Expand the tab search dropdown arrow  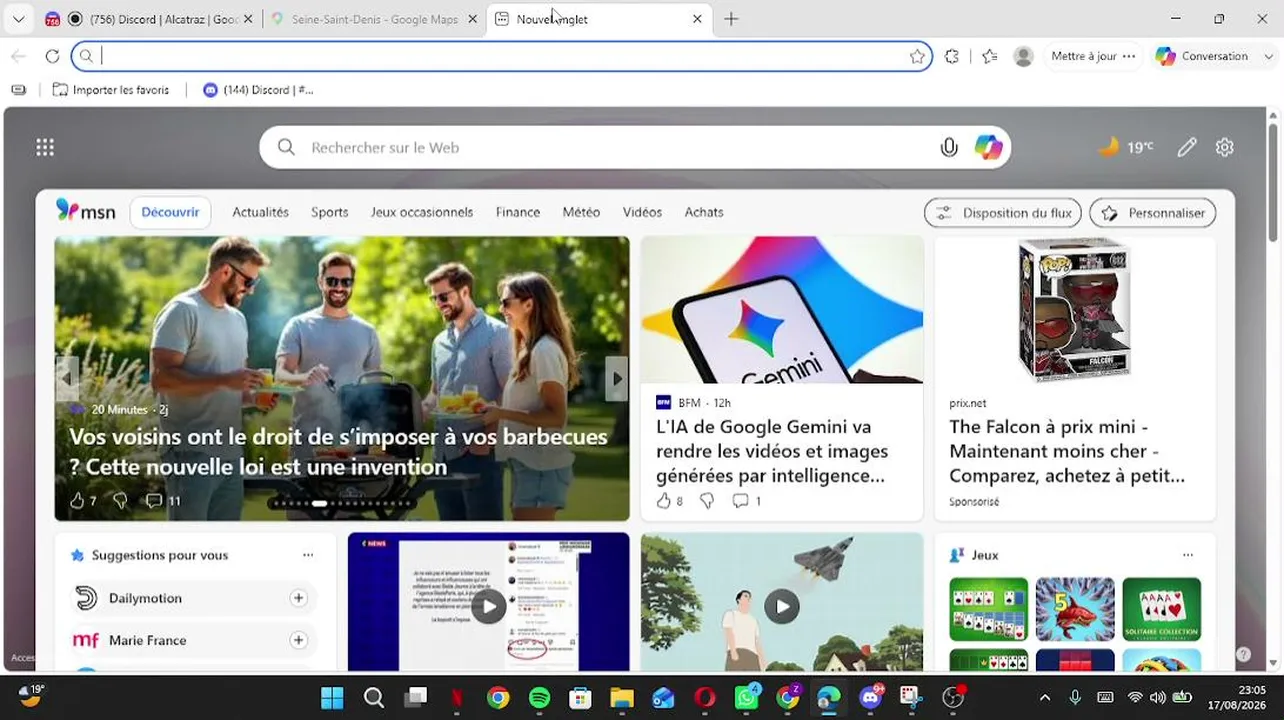point(18,19)
